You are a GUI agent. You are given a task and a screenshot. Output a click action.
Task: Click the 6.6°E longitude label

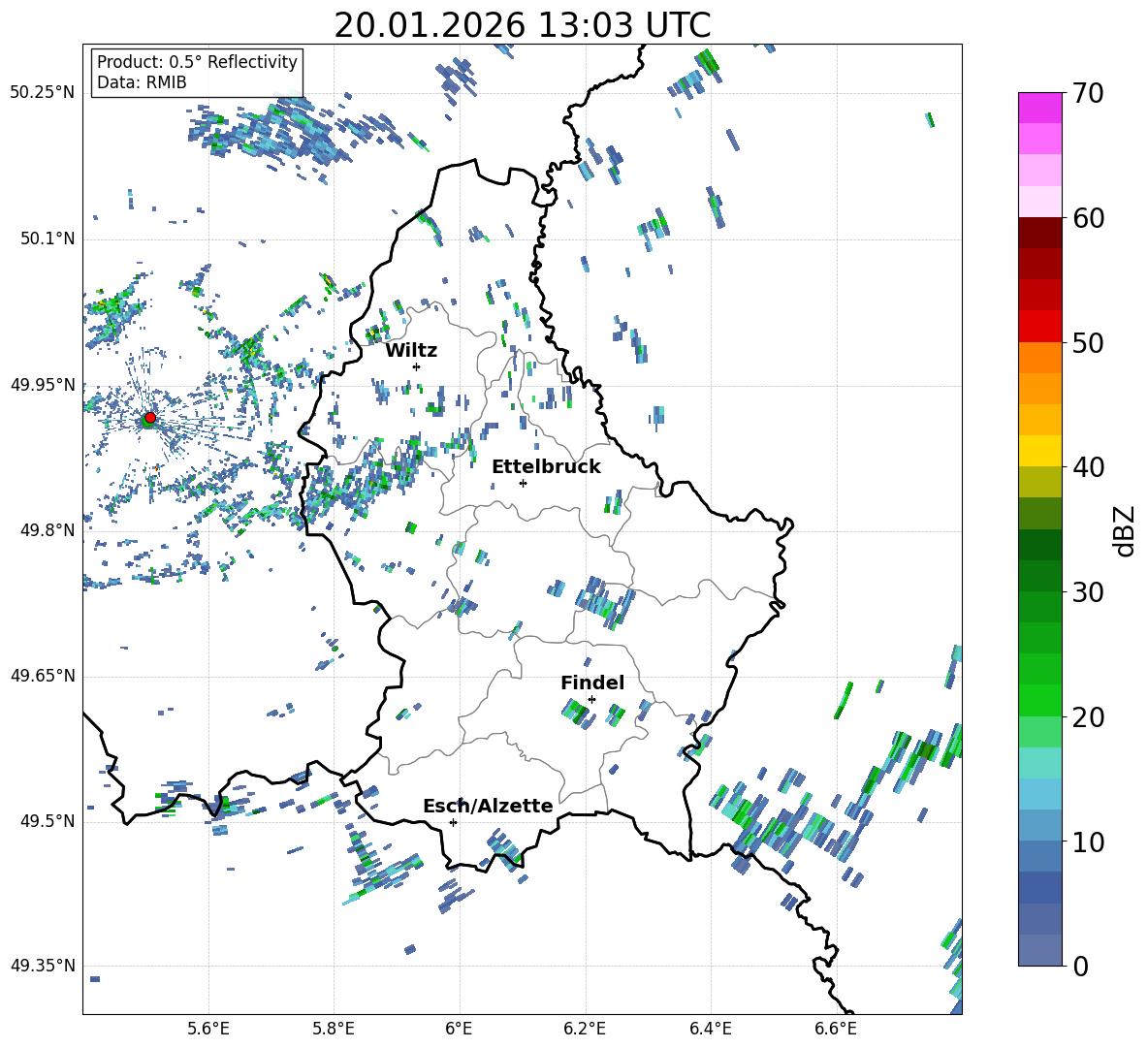coord(836,1029)
